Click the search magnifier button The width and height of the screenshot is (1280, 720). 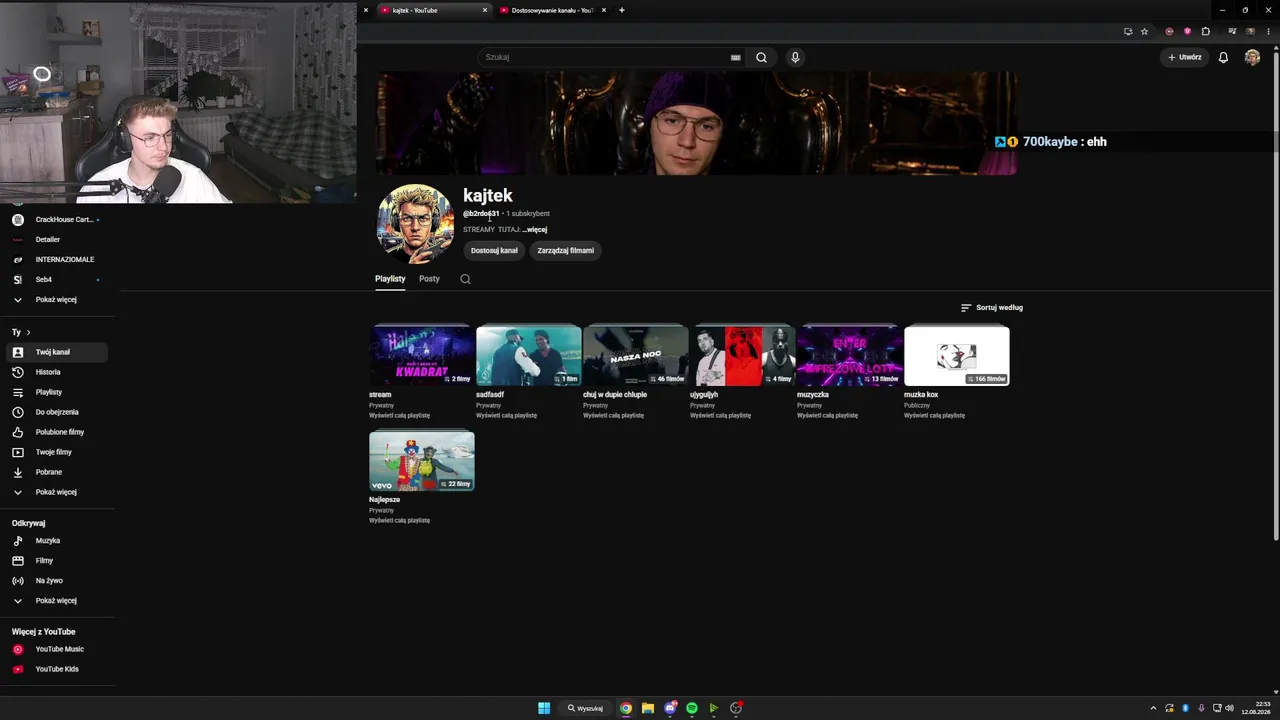tap(761, 57)
